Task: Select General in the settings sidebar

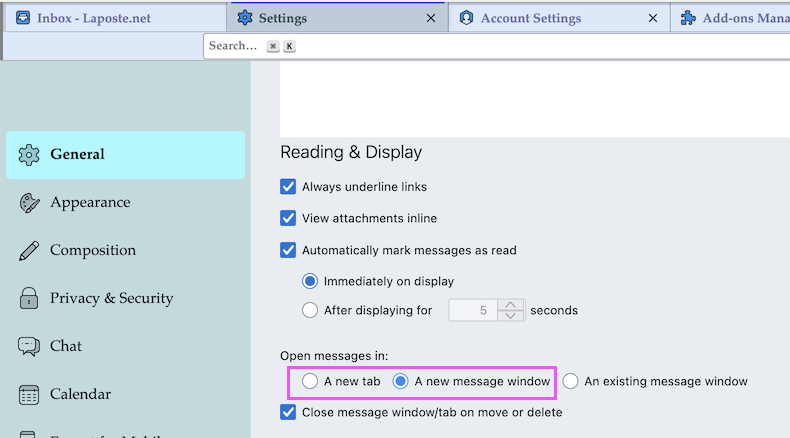Action: point(125,155)
